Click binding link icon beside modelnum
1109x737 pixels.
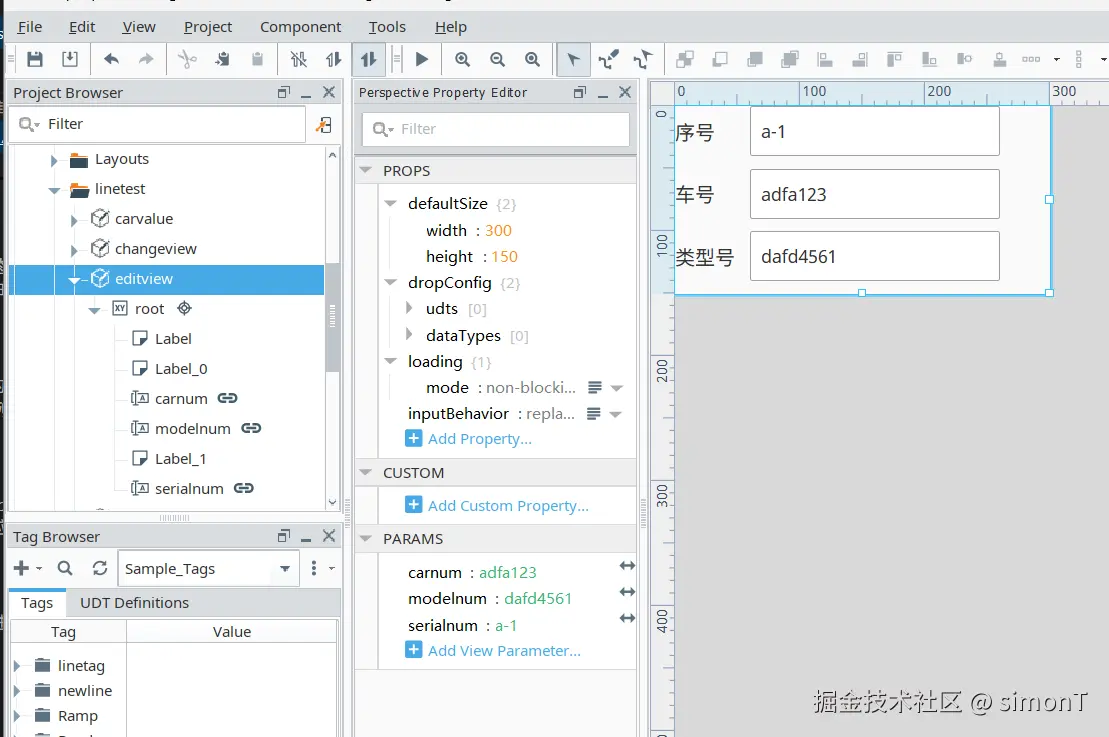(x=251, y=428)
